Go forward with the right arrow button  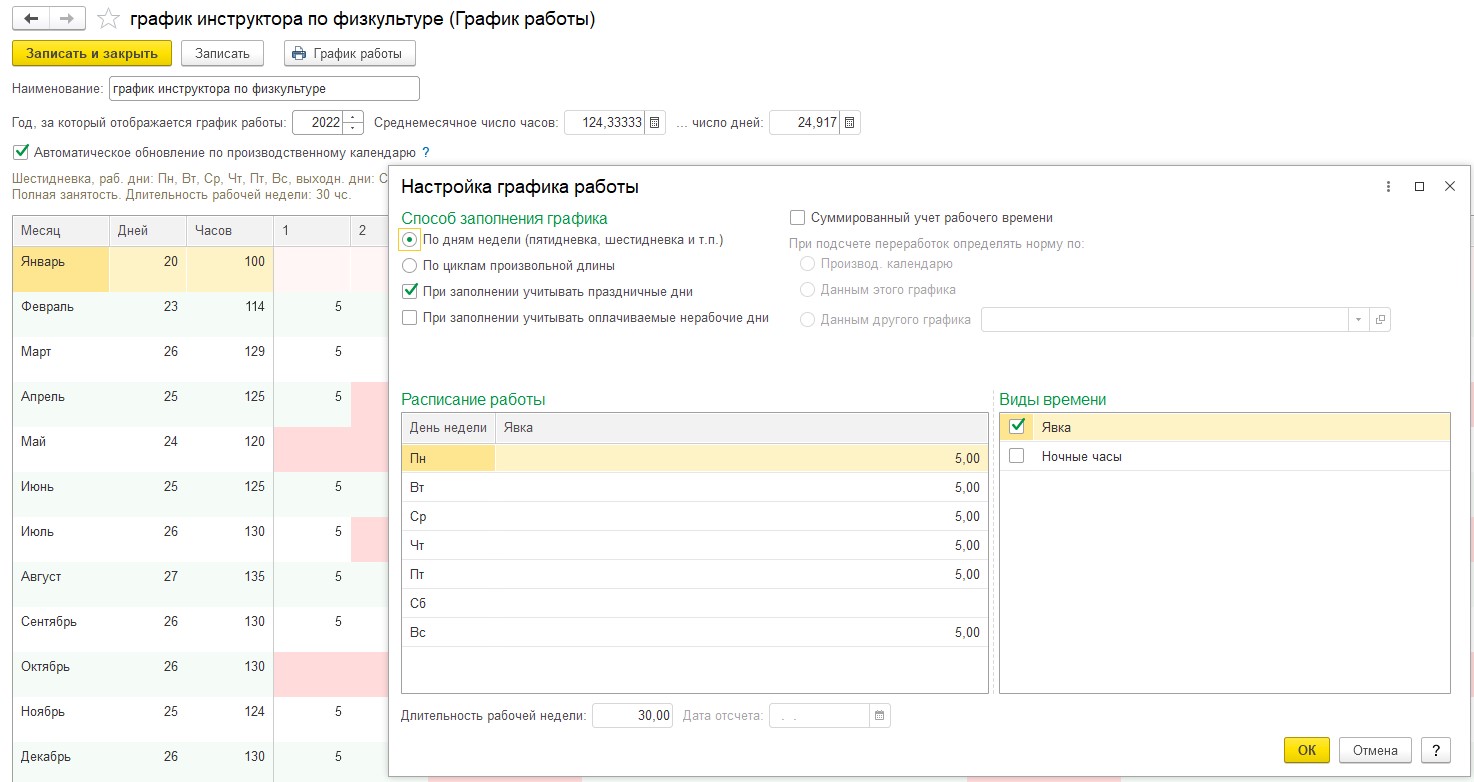[67, 19]
